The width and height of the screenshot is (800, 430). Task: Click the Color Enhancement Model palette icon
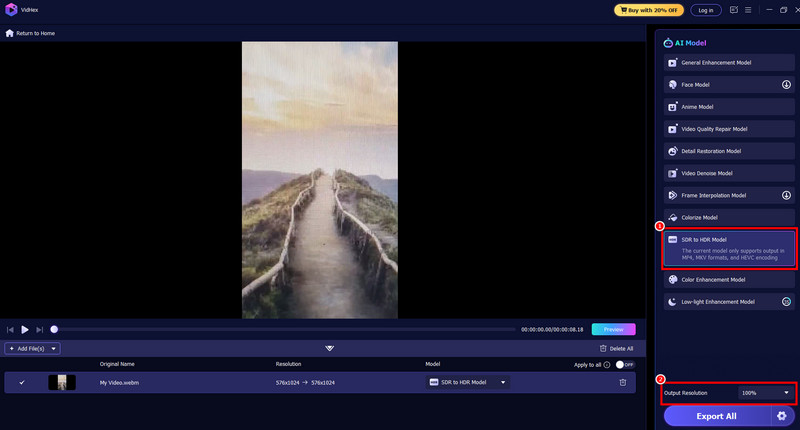[672, 280]
